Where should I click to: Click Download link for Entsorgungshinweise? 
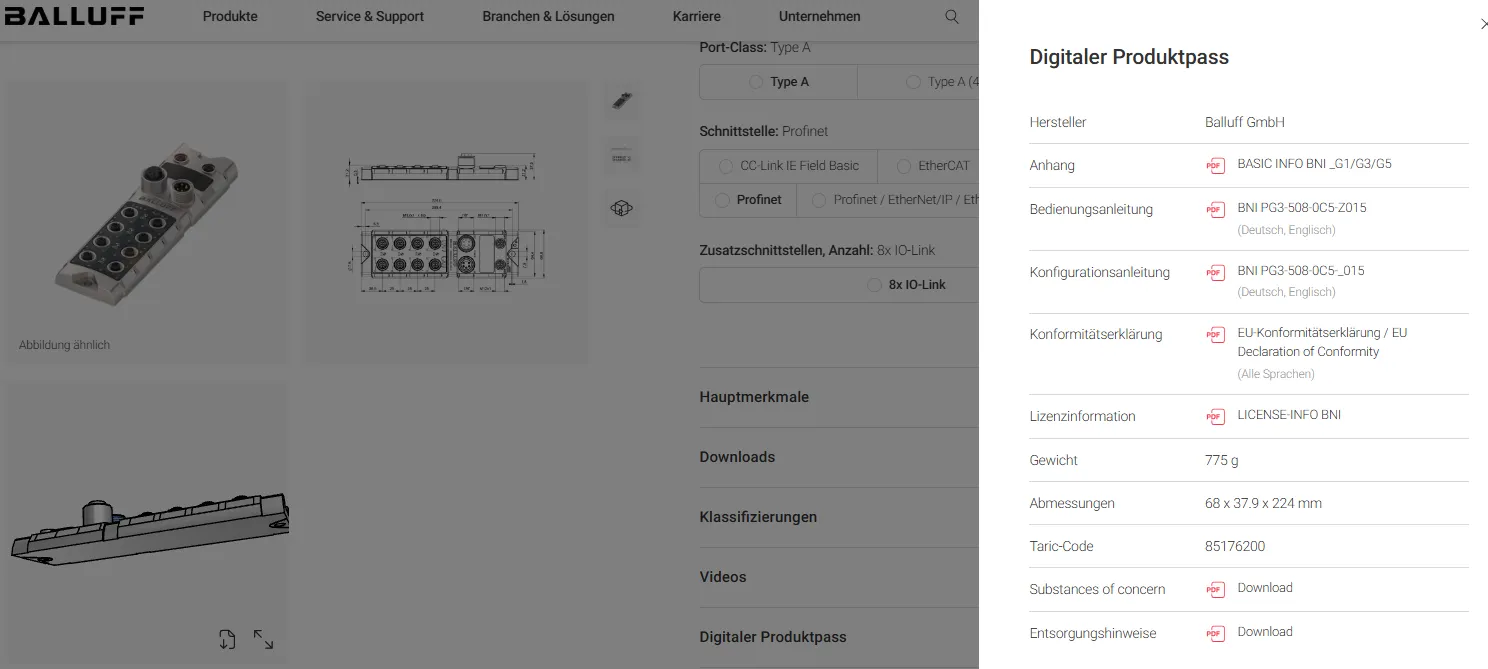click(1264, 632)
